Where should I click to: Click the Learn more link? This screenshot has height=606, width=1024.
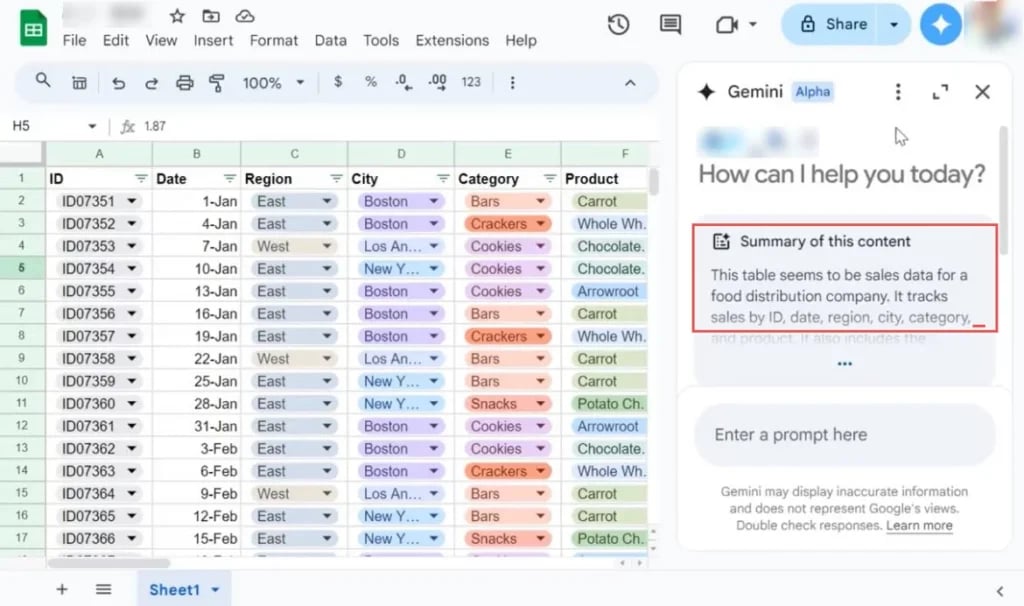pos(919,525)
